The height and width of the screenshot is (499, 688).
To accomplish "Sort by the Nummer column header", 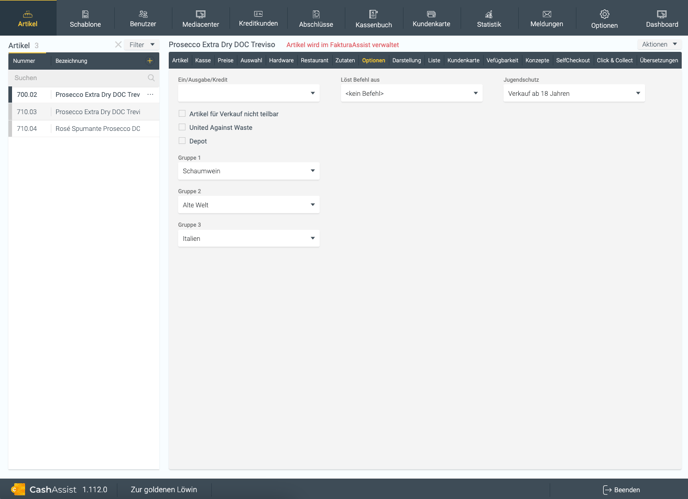I will [24, 61].
